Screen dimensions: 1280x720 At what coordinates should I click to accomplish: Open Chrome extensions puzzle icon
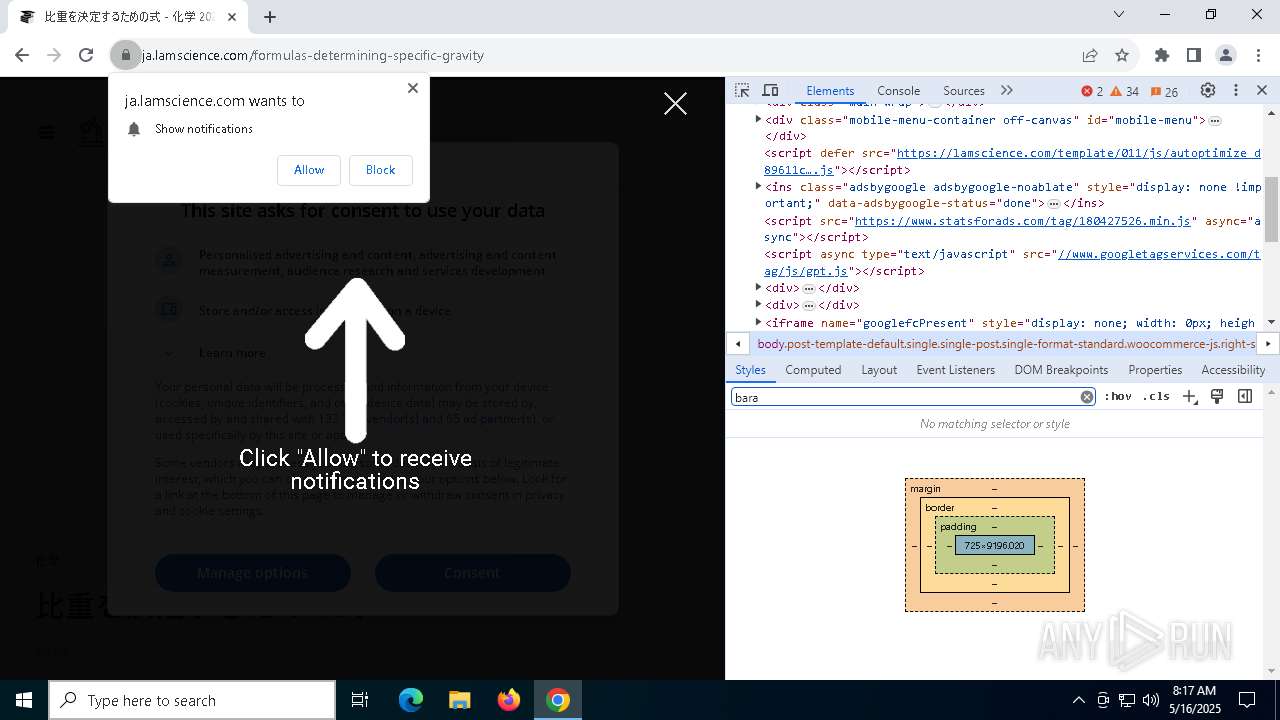coord(1161,55)
